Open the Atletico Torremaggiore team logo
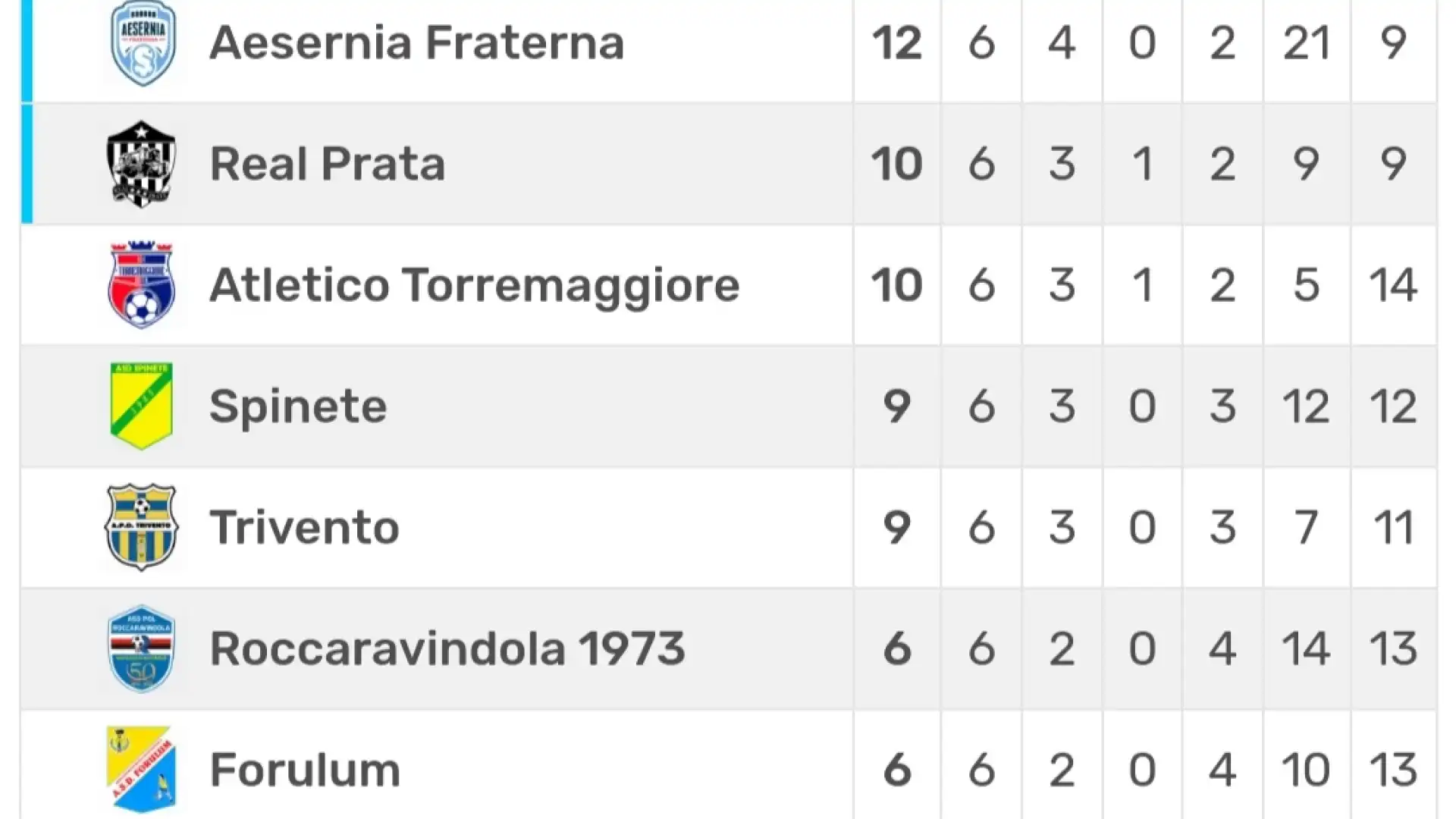1456x819 pixels. tap(141, 285)
